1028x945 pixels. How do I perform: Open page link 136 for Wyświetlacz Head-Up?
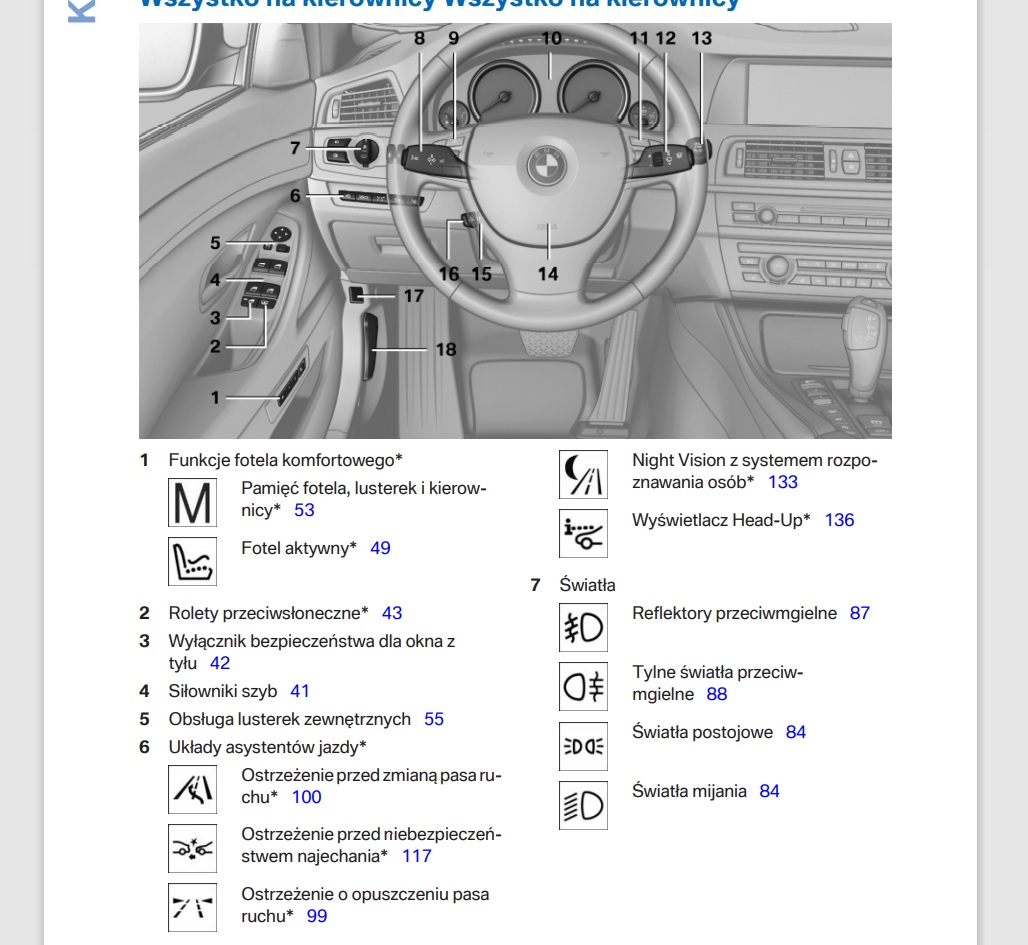(839, 520)
